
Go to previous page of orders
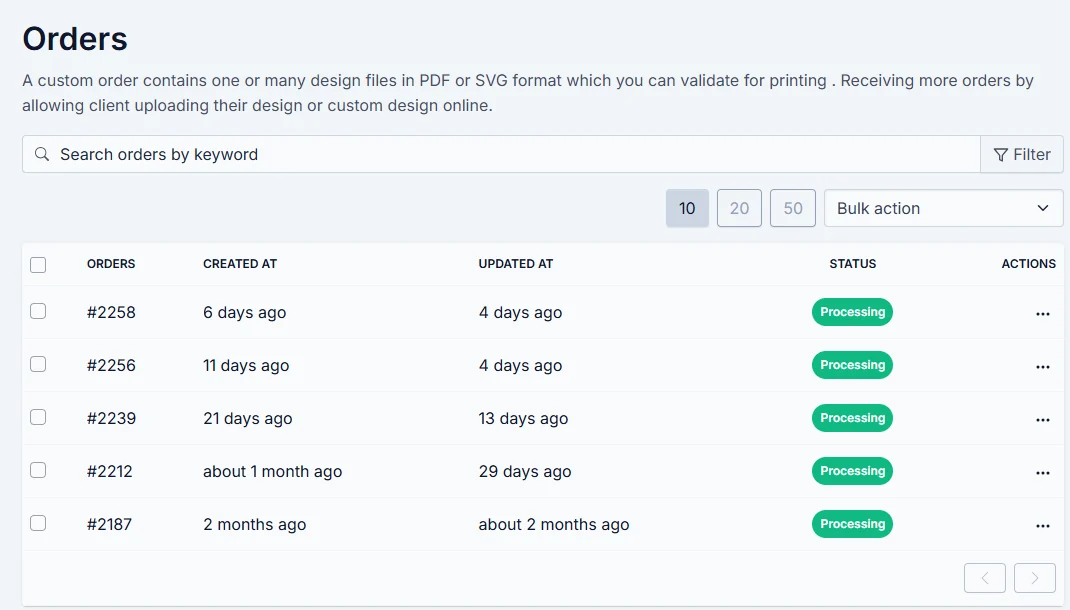coord(985,579)
